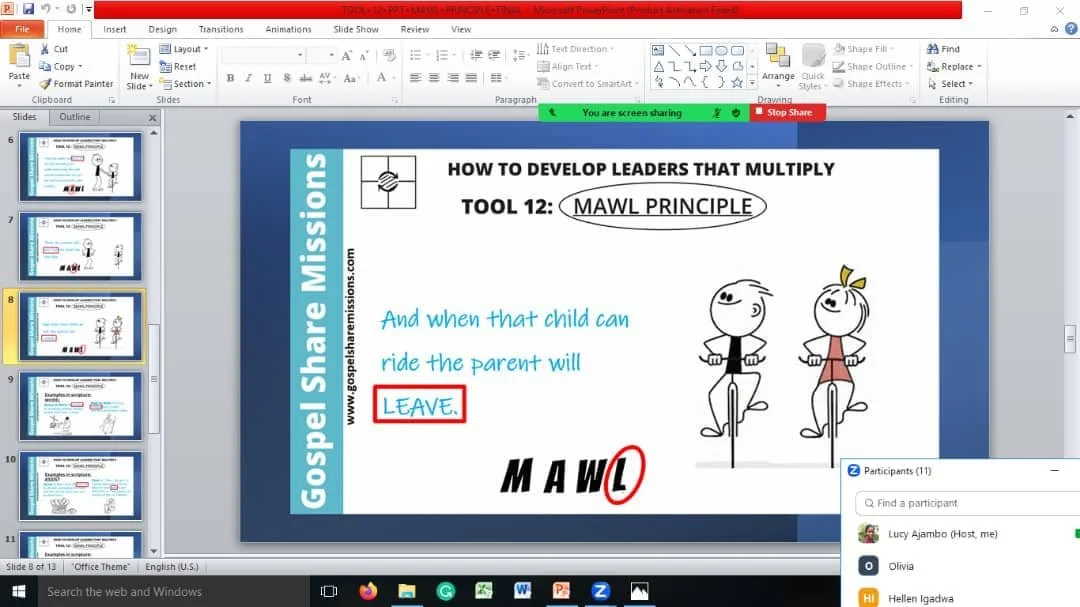The image size is (1080, 607).
Task: Click the Stop Share button
Action: (x=787, y=112)
